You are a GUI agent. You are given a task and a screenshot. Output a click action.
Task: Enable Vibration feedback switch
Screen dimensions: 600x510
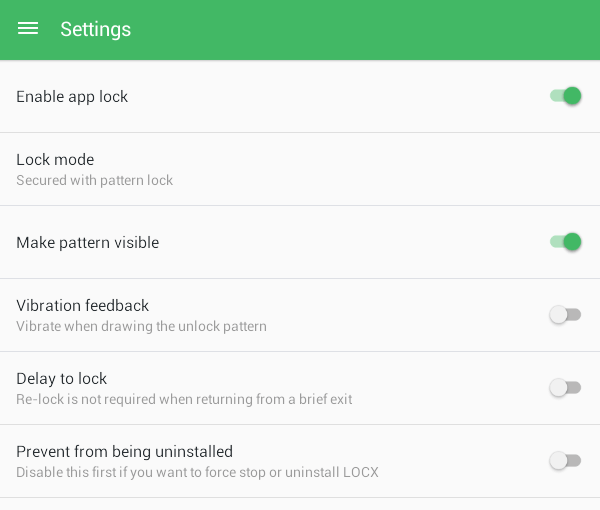pos(566,315)
